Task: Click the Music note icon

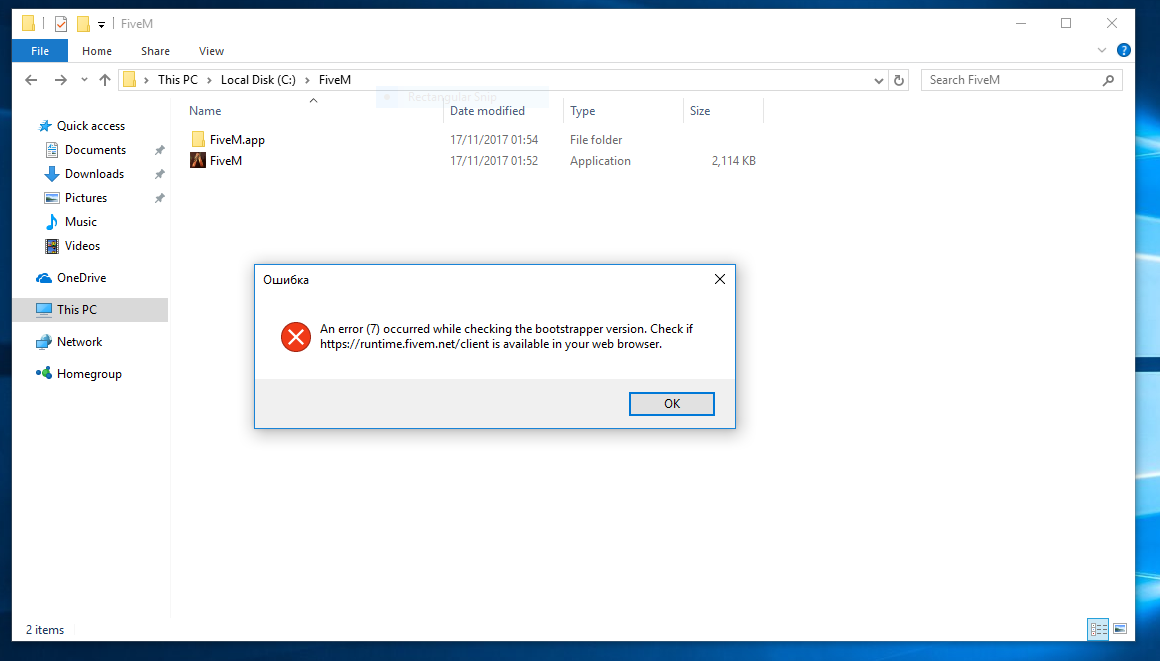Action: [52, 222]
